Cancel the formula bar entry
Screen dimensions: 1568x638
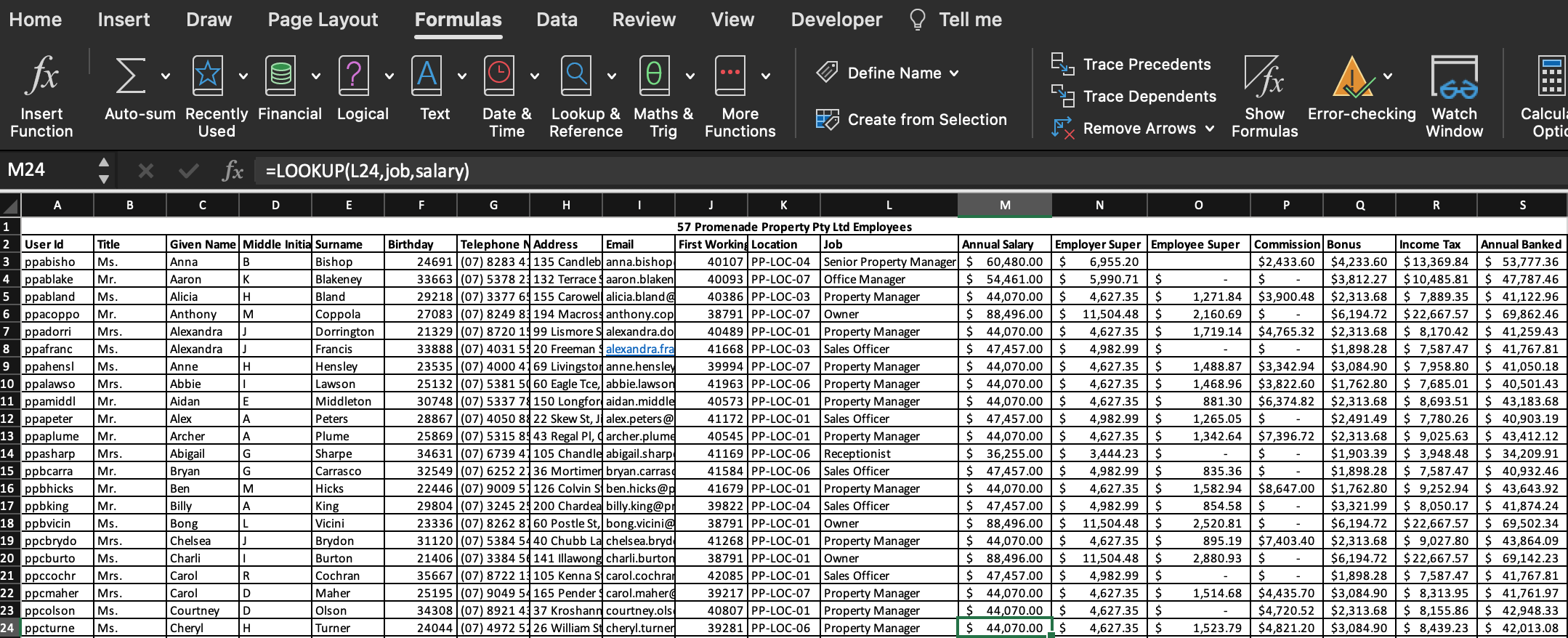click(x=146, y=171)
